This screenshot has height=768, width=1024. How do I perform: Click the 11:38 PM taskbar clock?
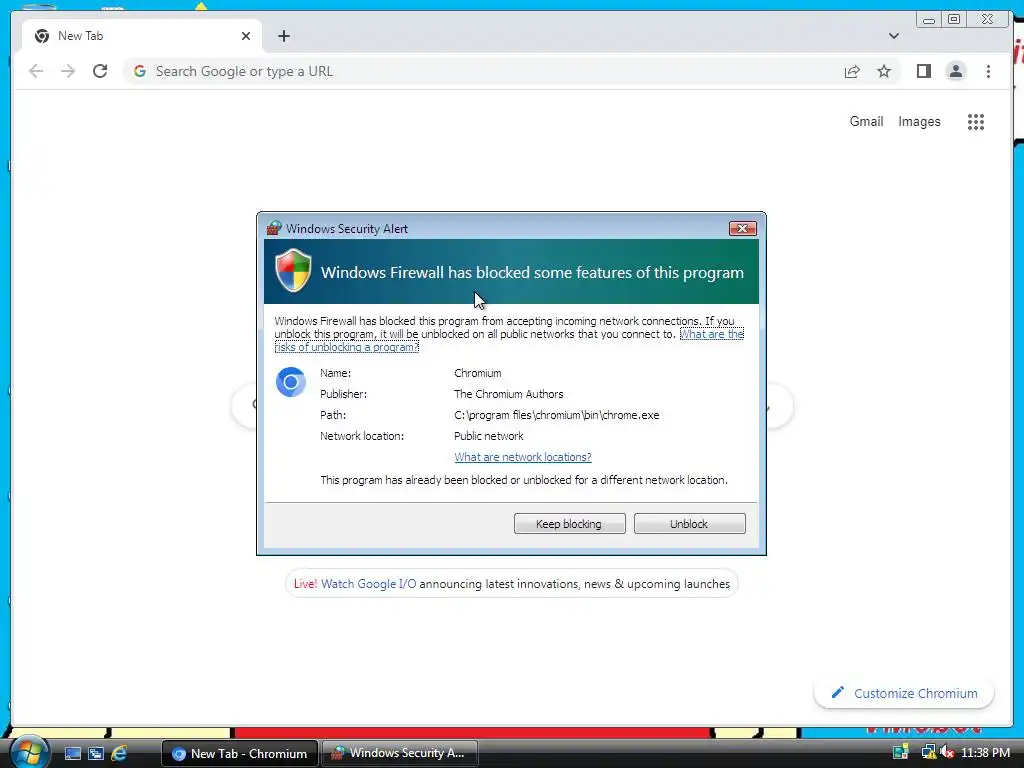tap(985, 753)
